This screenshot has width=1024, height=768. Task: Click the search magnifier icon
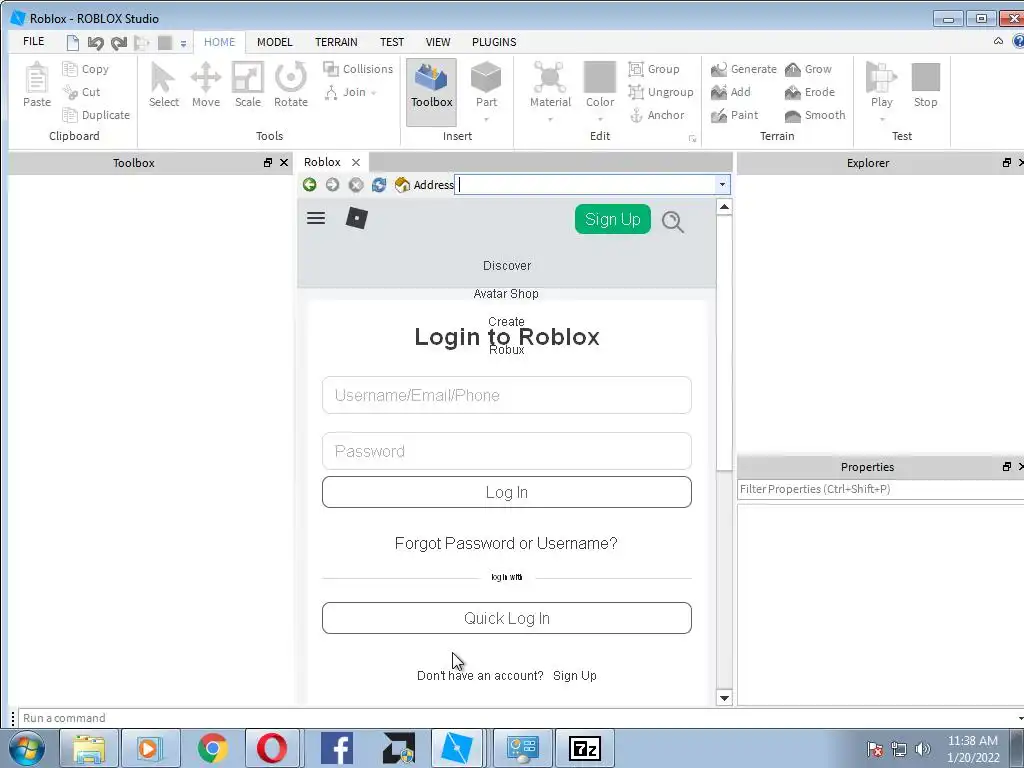673,222
